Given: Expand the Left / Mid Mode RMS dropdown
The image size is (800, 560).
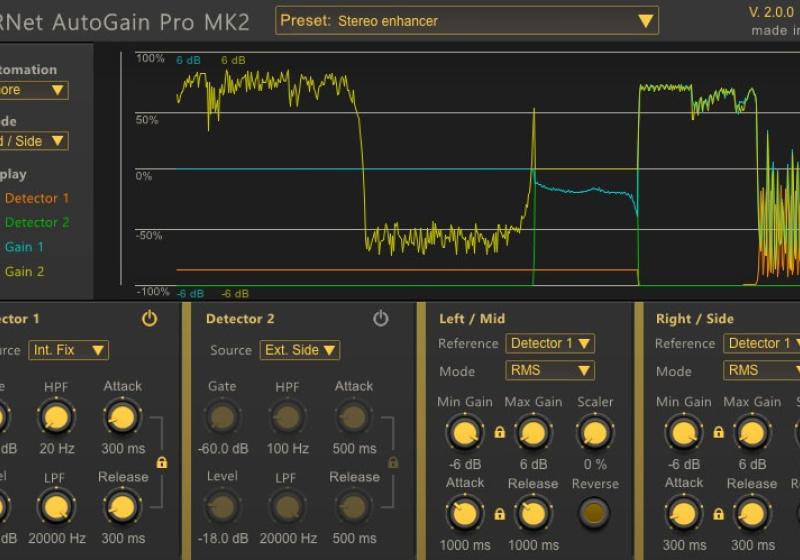Looking at the screenshot, I should pos(550,370).
